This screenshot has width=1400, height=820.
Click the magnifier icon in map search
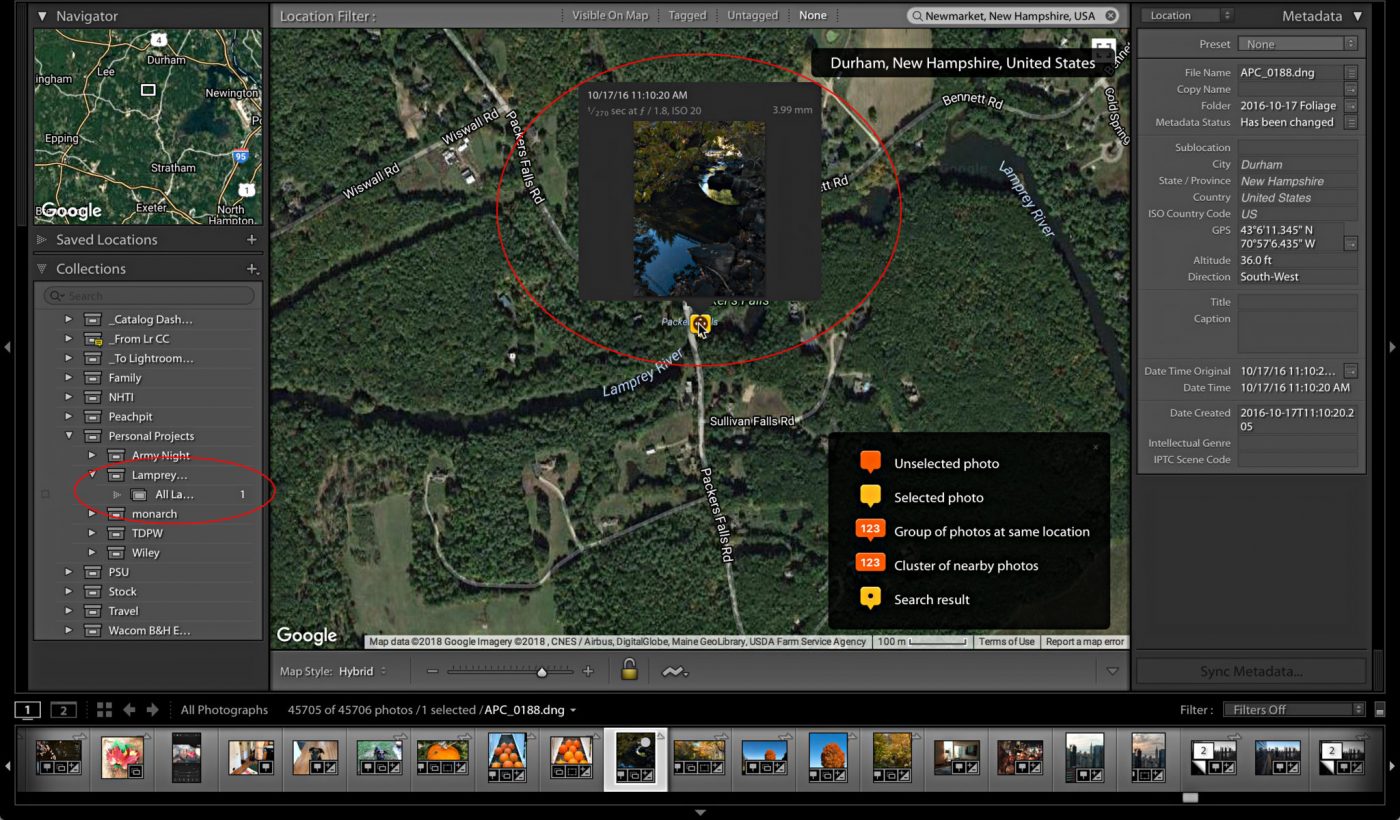tap(917, 16)
